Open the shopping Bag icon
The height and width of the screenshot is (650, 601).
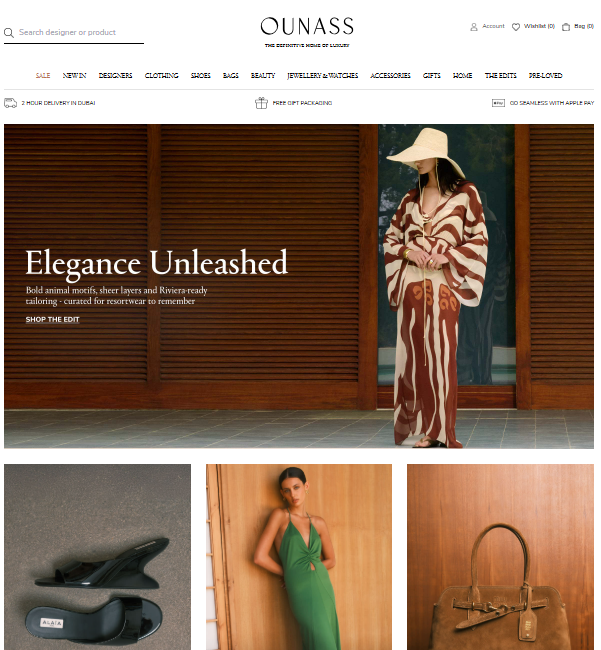(566, 27)
